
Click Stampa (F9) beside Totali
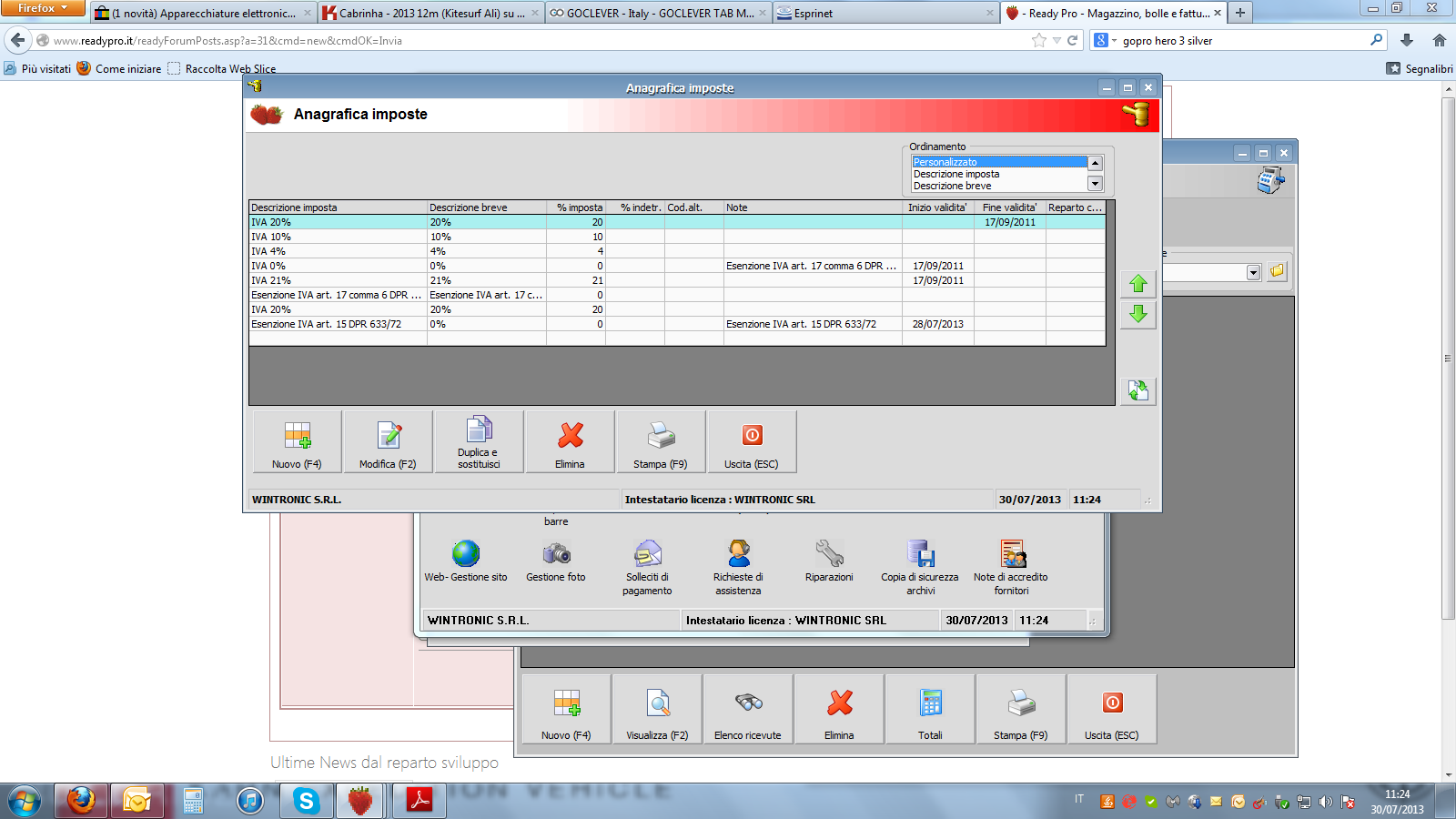[x=1021, y=710]
